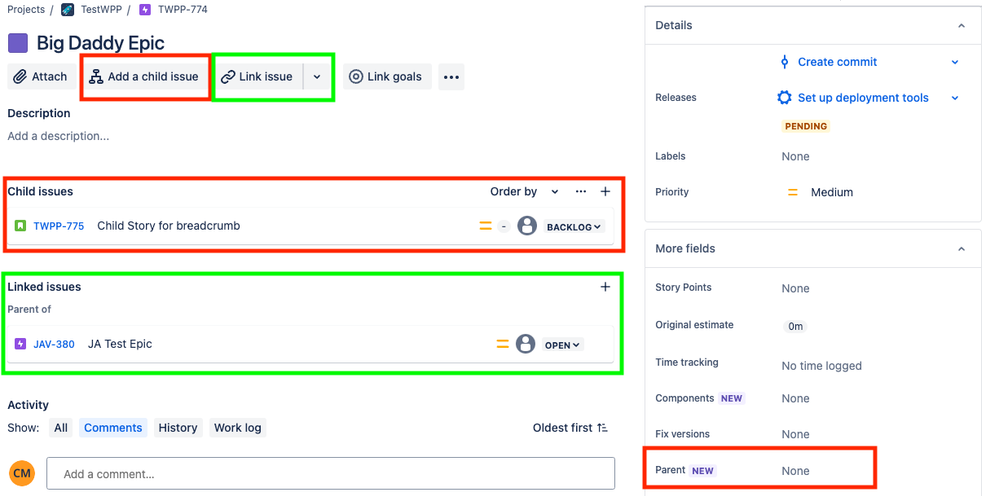Click JA Test Epic summary text

pos(120,344)
